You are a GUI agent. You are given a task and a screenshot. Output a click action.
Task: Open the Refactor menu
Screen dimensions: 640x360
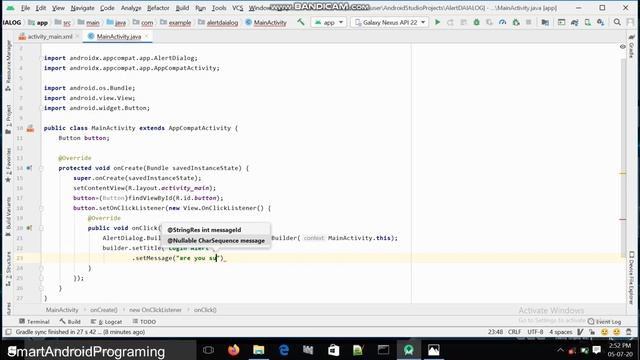(x=158, y=8)
